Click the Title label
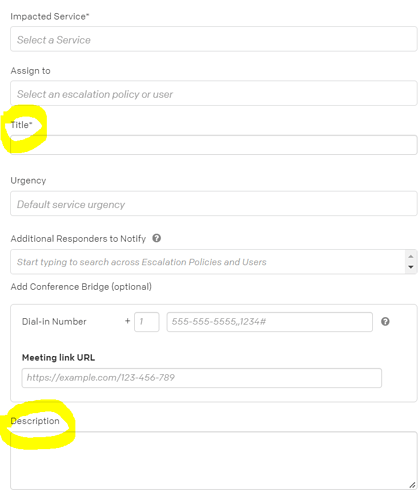The height and width of the screenshot is (500, 418). pyautogui.click(x=21, y=125)
